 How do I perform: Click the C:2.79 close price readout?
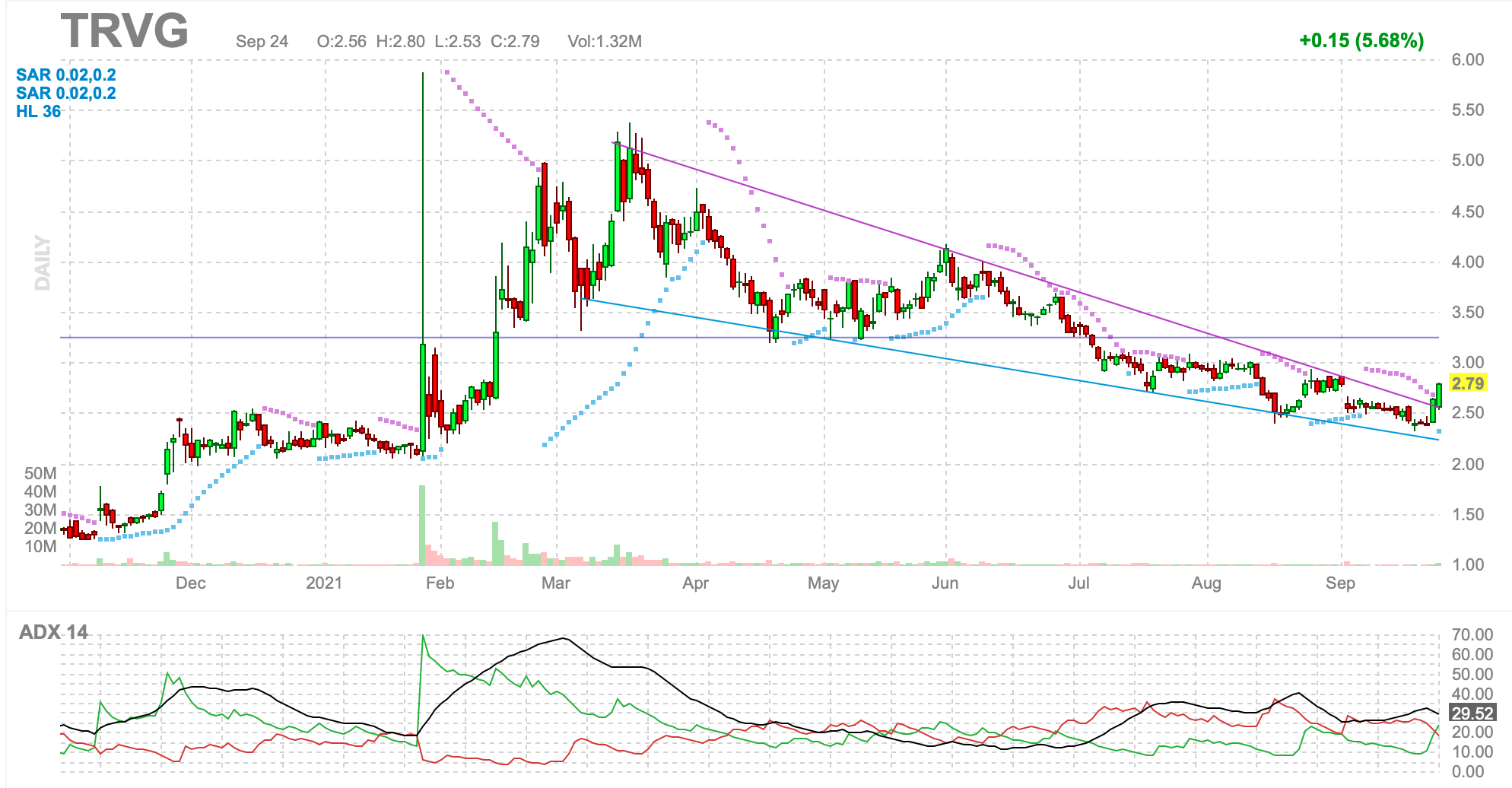point(515,41)
